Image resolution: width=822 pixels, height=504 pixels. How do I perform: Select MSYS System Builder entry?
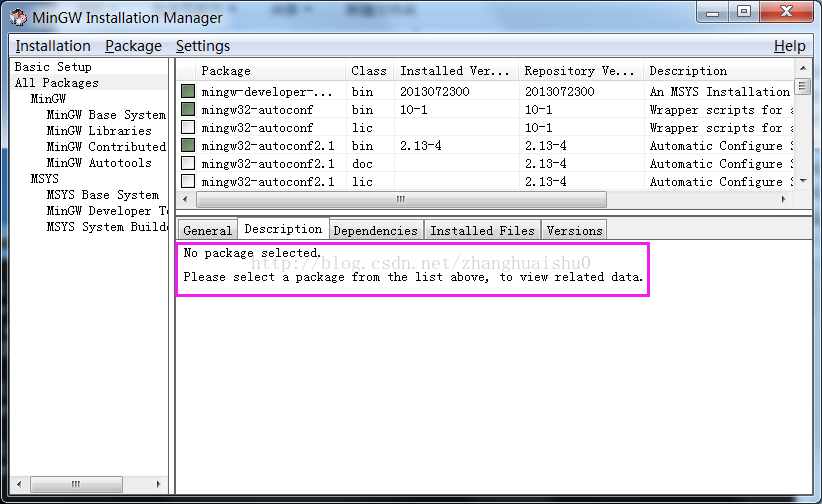click(x=107, y=227)
